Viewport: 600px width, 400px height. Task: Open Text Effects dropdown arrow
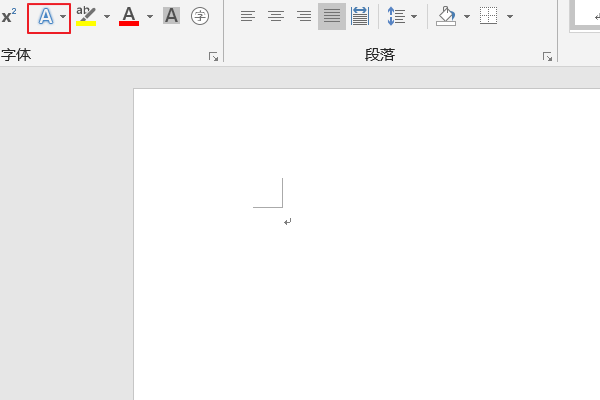pyautogui.click(x=63, y=17)
